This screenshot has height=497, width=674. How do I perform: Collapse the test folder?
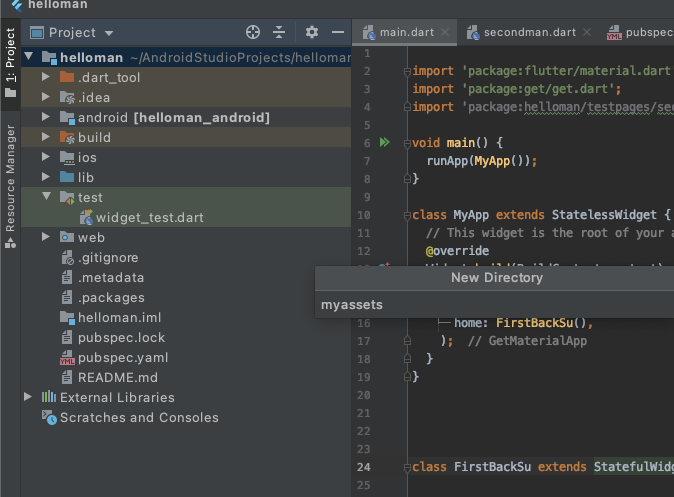pos(46,196)
